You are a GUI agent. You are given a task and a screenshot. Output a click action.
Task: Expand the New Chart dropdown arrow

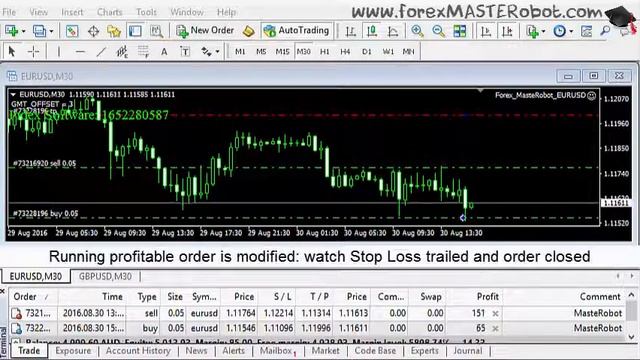(23, 31)
